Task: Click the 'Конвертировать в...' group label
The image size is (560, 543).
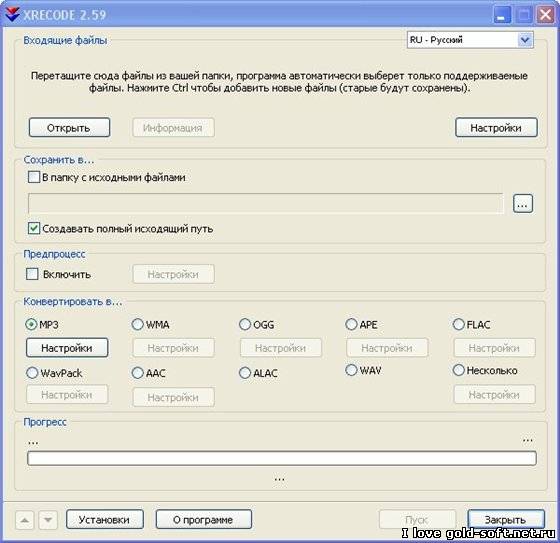Action: 73,301
